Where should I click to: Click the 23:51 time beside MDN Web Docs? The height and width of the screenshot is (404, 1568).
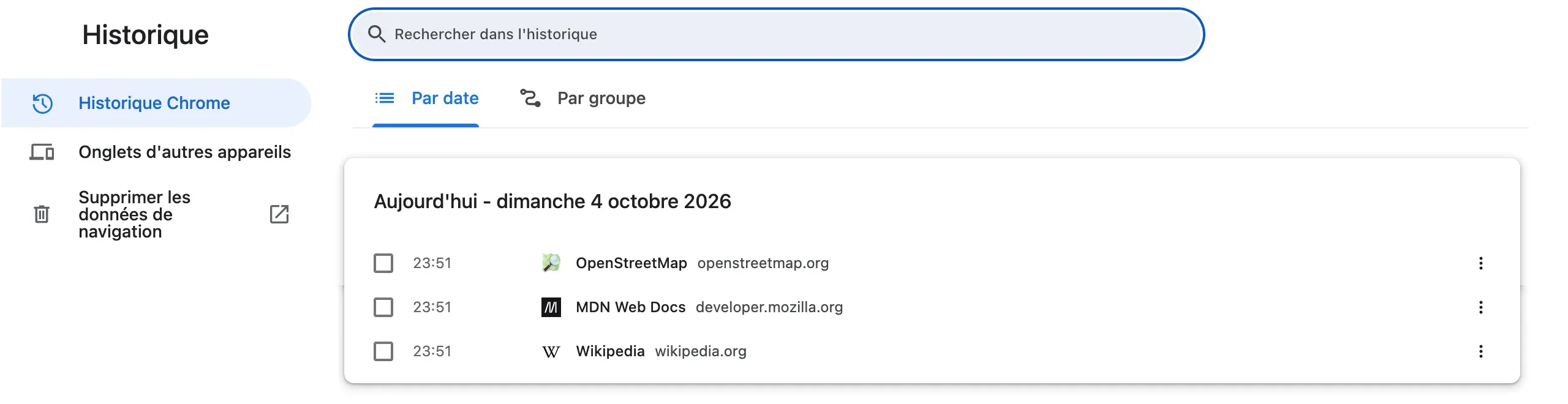[432, 307]
